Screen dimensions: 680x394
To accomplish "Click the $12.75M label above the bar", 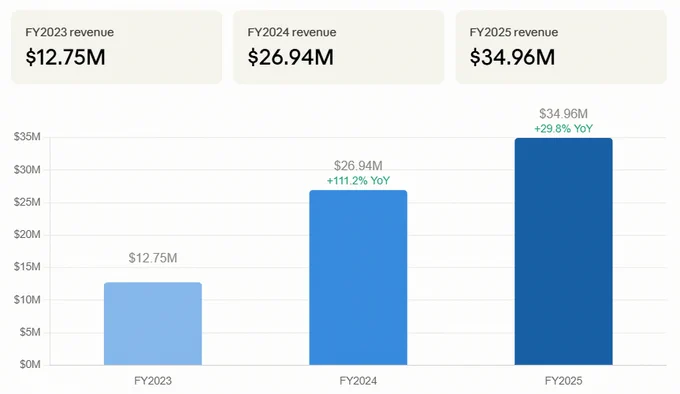I will (153, 258).
